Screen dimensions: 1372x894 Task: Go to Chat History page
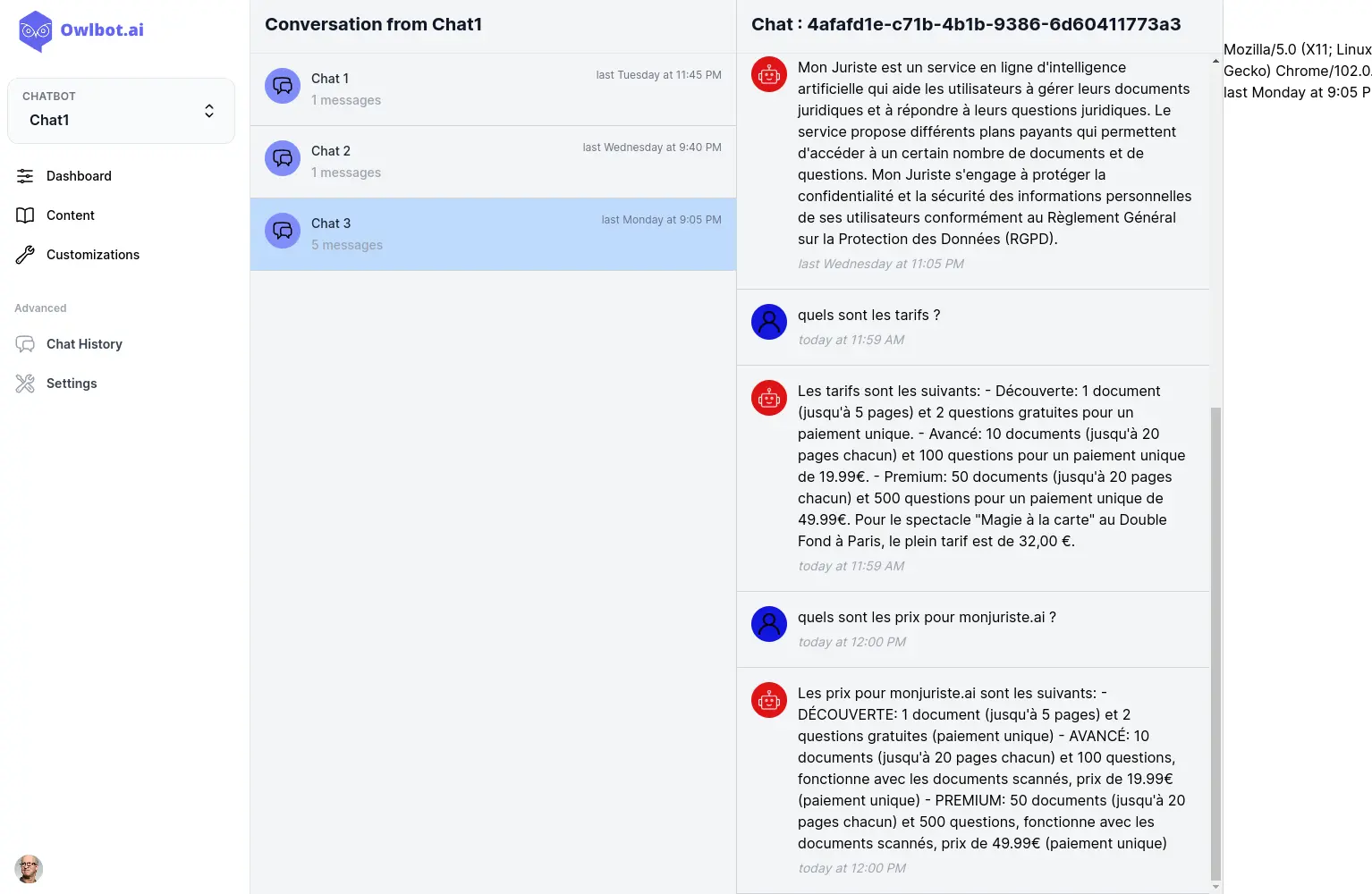pos(84,344)
